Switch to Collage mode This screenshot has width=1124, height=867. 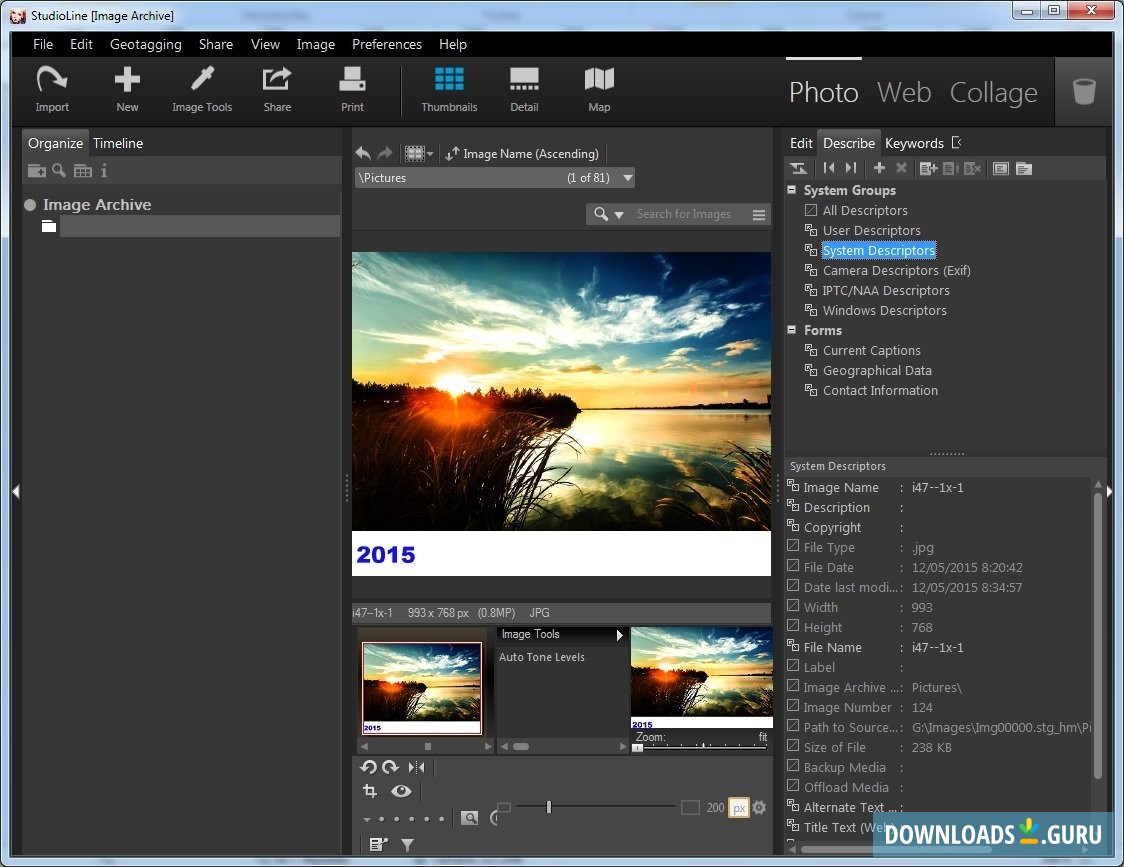click(x=993, y=92)
